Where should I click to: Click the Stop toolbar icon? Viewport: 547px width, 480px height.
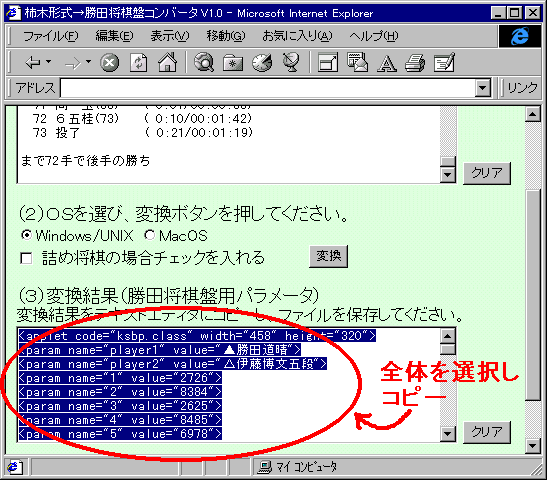(110, 63)
